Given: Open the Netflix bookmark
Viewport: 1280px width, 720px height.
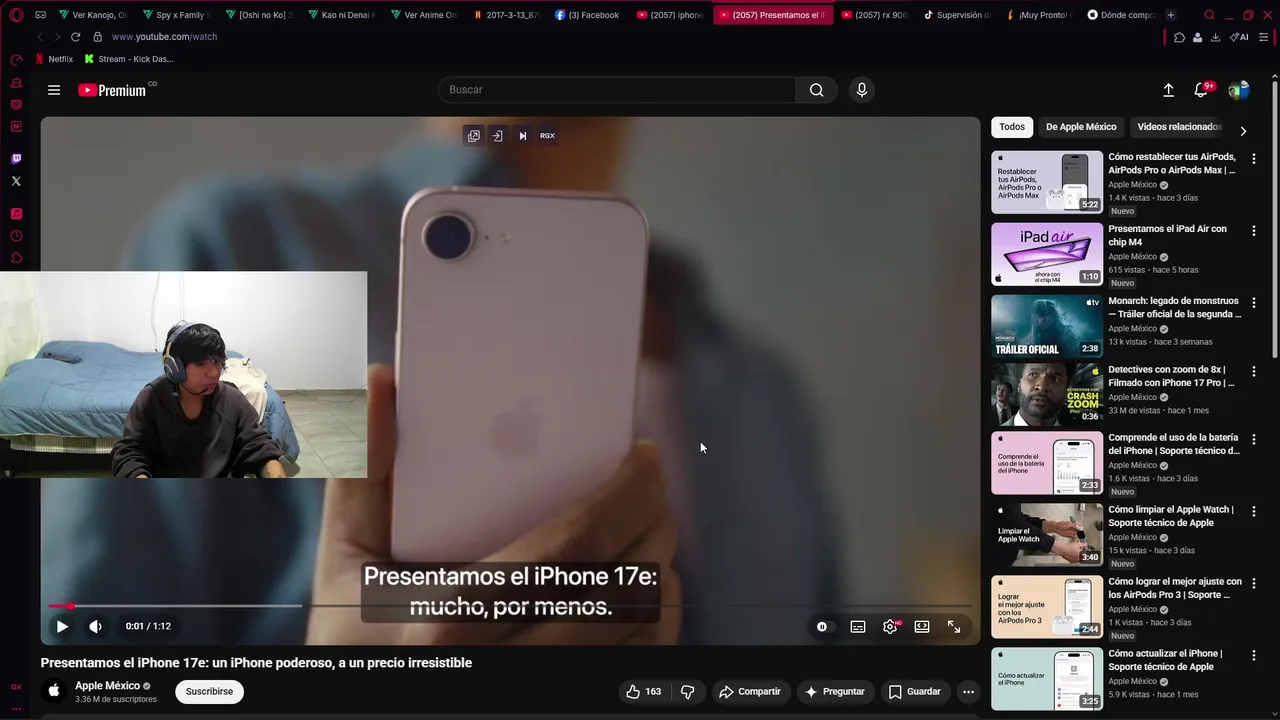Looking at the screenshot, I should click(x=54, y=59).
